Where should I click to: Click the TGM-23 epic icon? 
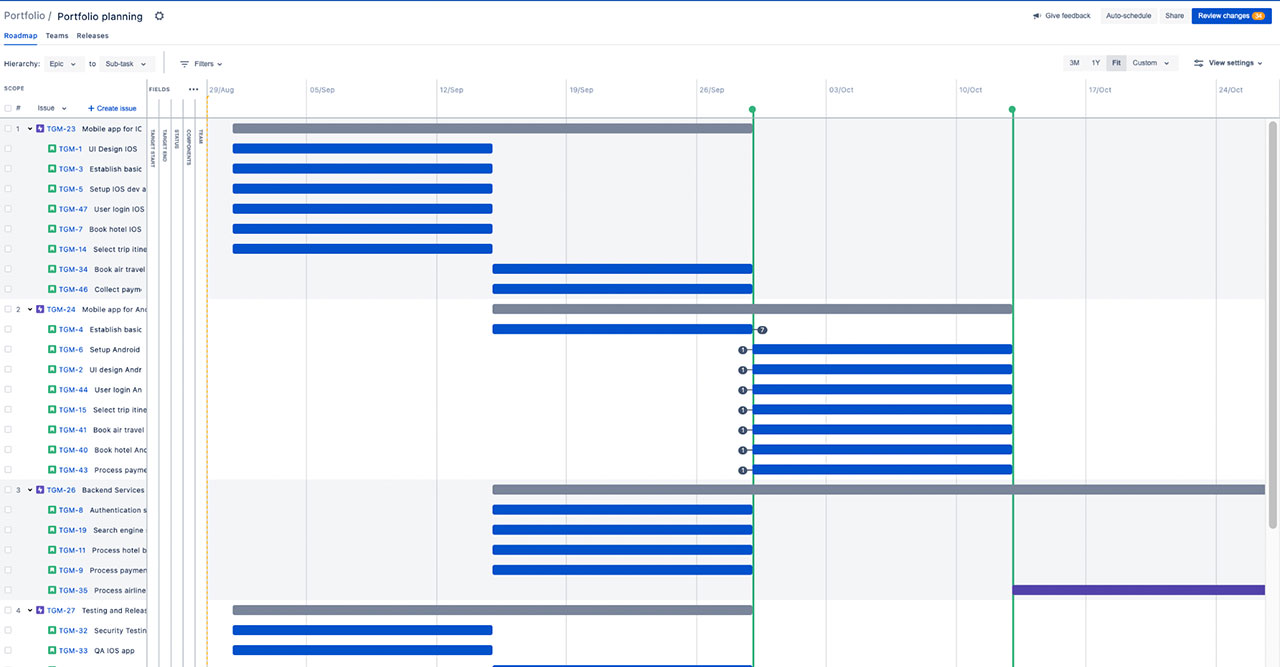(40, 129)
